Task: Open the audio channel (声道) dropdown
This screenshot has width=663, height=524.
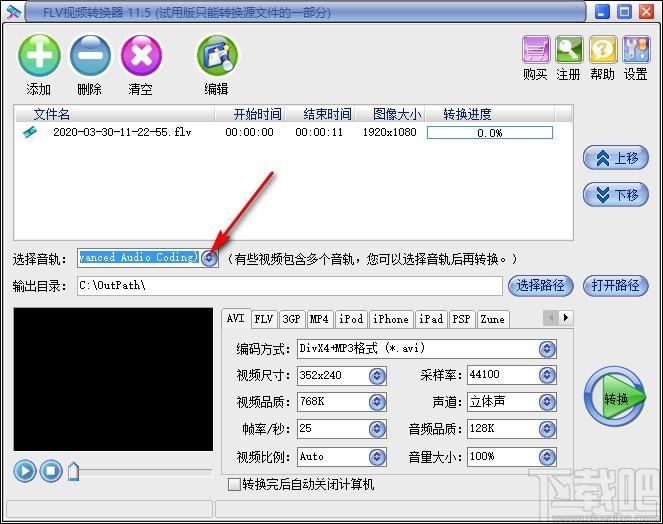Action: (547, 402)
